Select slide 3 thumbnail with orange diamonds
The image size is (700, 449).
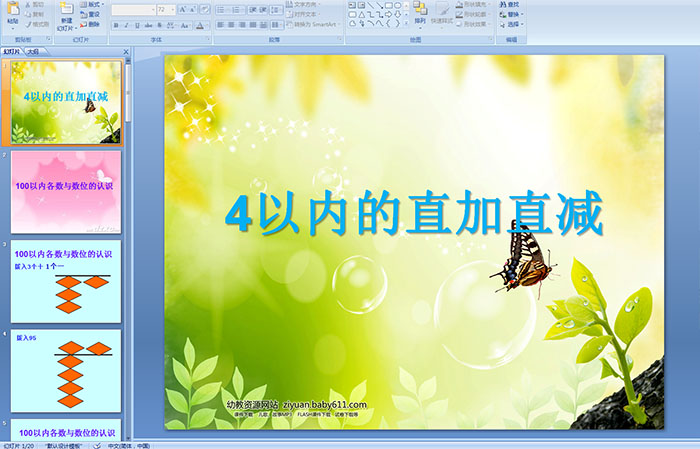click(x=66, y=281)
